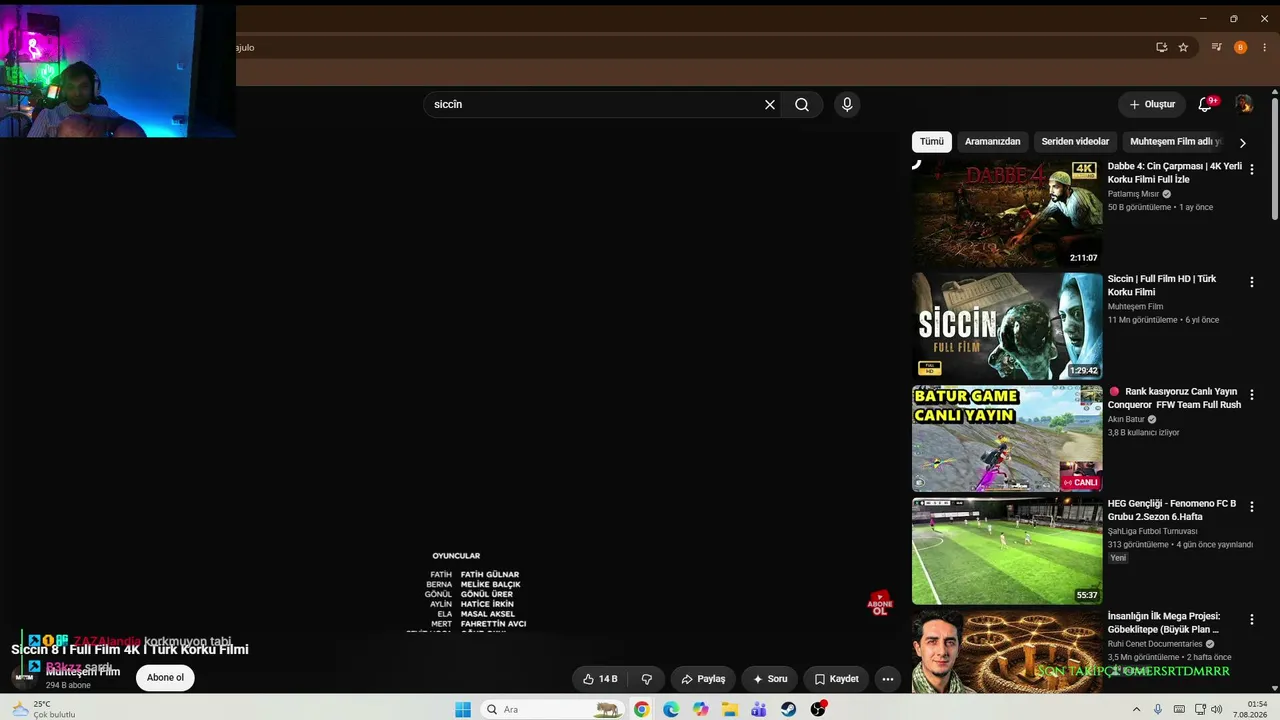Open the weather widget on taskbar

point(45,709)
